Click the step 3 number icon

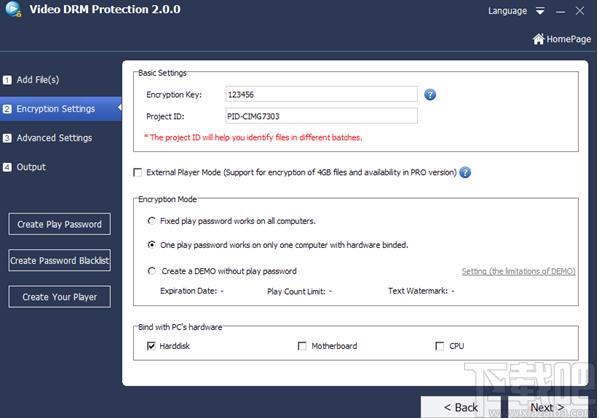pyautogui.click(x=7, y=138)
